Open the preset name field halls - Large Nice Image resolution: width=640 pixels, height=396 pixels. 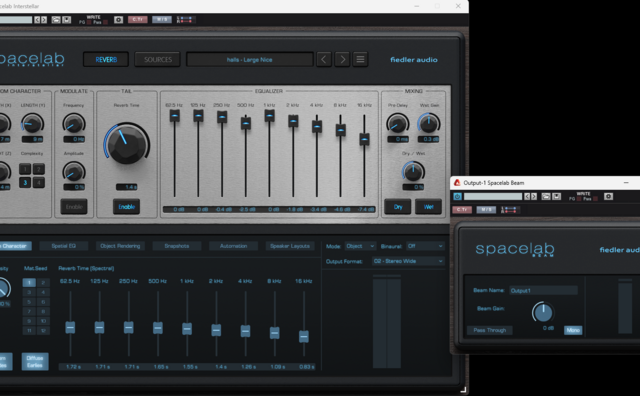[250, 60]
